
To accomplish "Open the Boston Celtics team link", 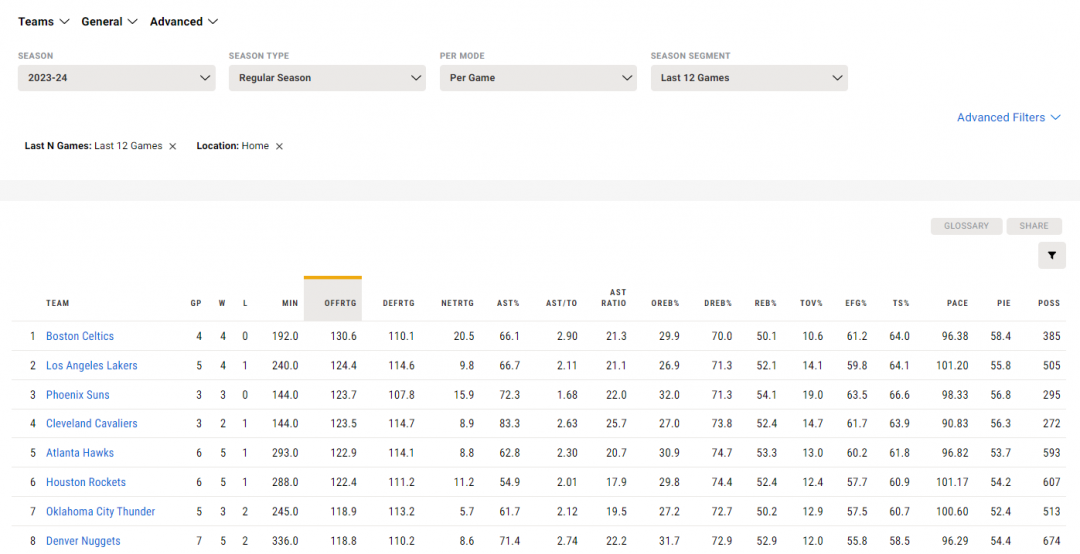I will coord(80,336).
